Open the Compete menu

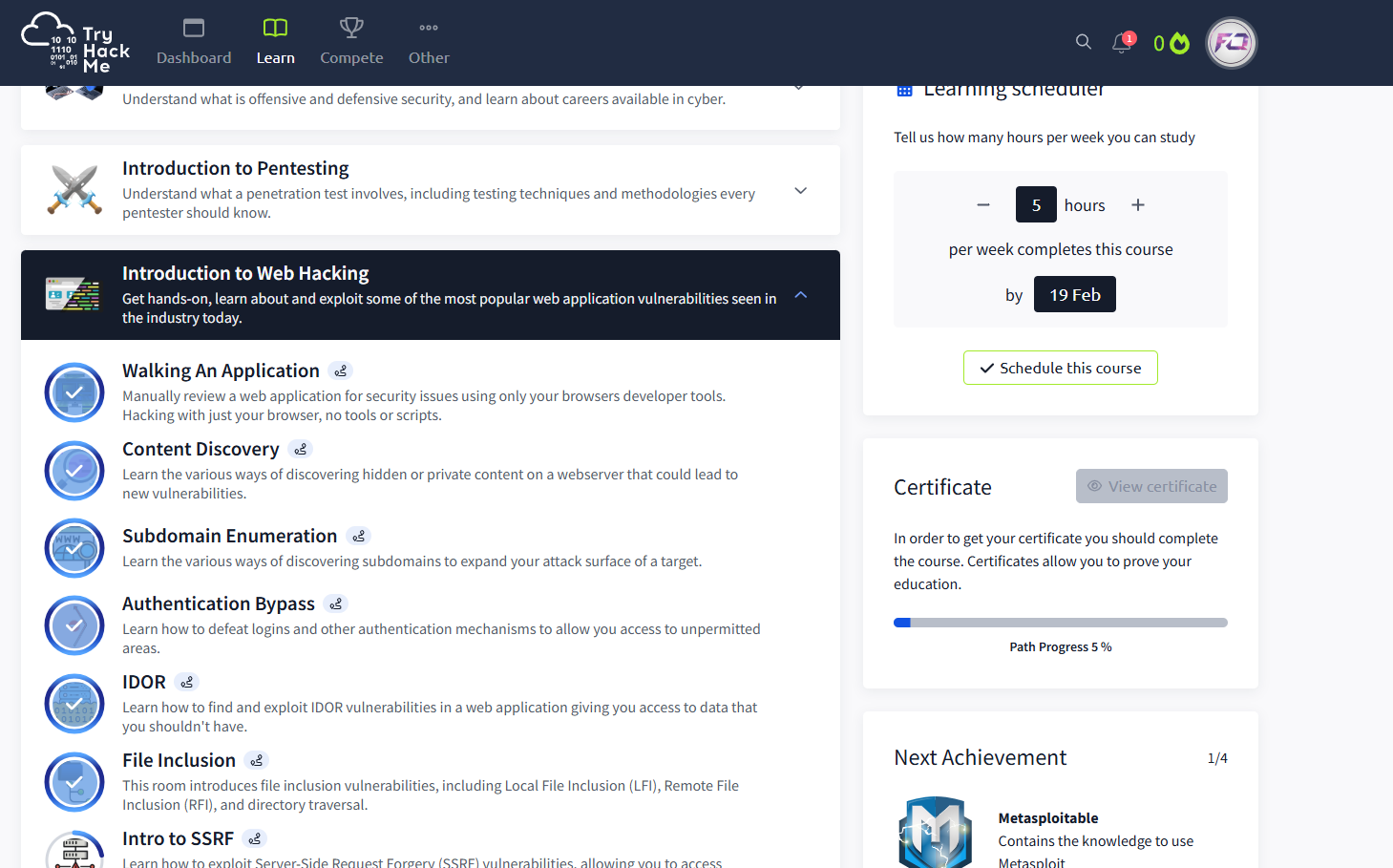pos(351,43)
